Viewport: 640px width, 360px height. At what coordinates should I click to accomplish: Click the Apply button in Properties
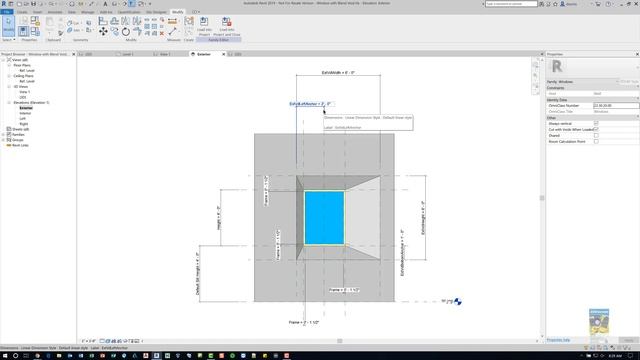629,340
